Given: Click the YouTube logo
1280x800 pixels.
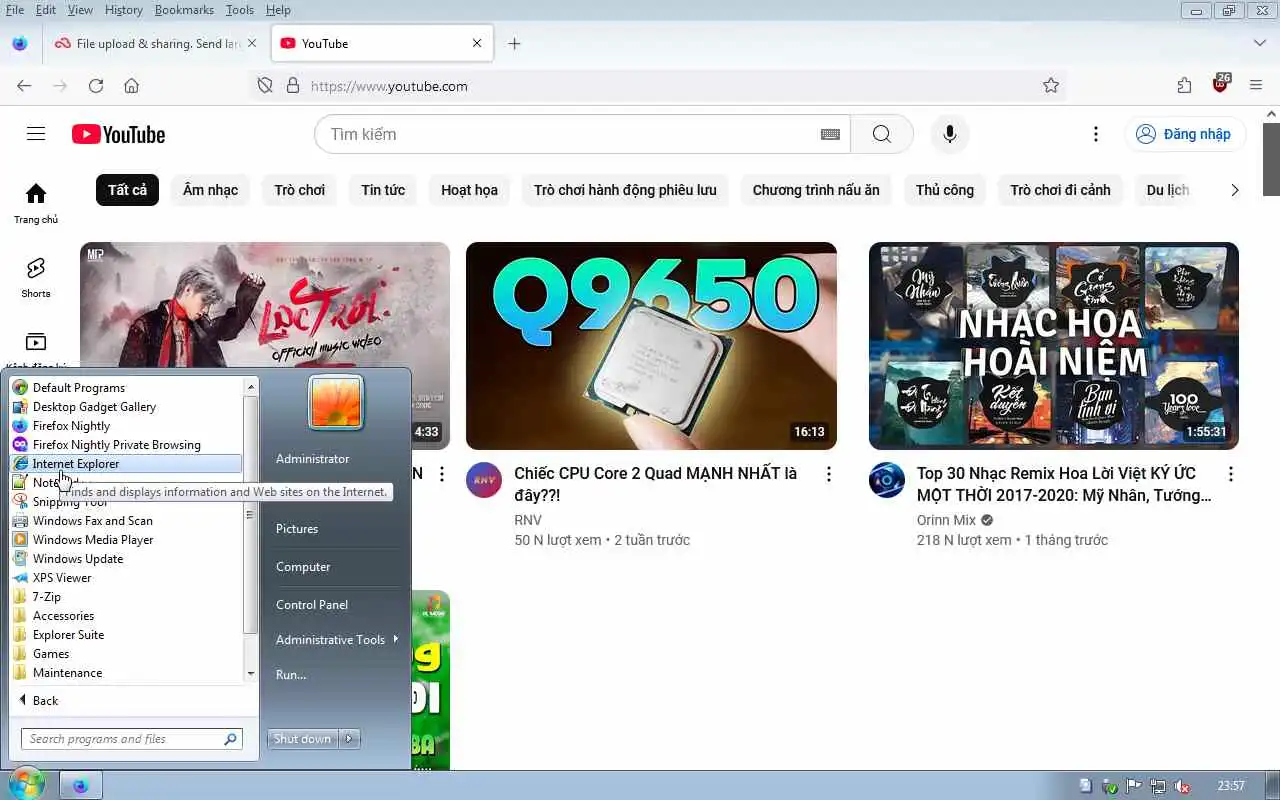Looking at the screenshot, I should (x=118, y=134).
